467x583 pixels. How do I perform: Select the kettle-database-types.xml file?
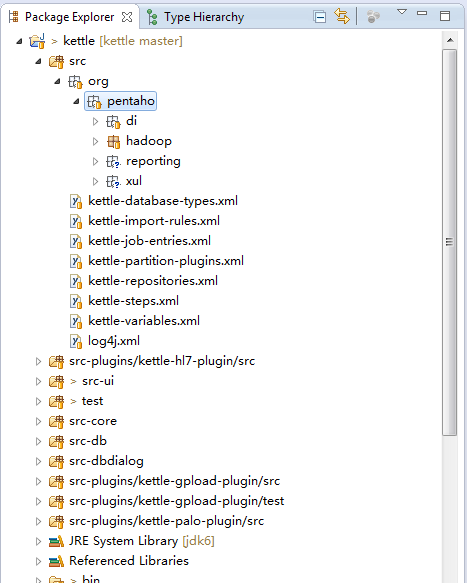pyautogui.click(x=163, y=201)
